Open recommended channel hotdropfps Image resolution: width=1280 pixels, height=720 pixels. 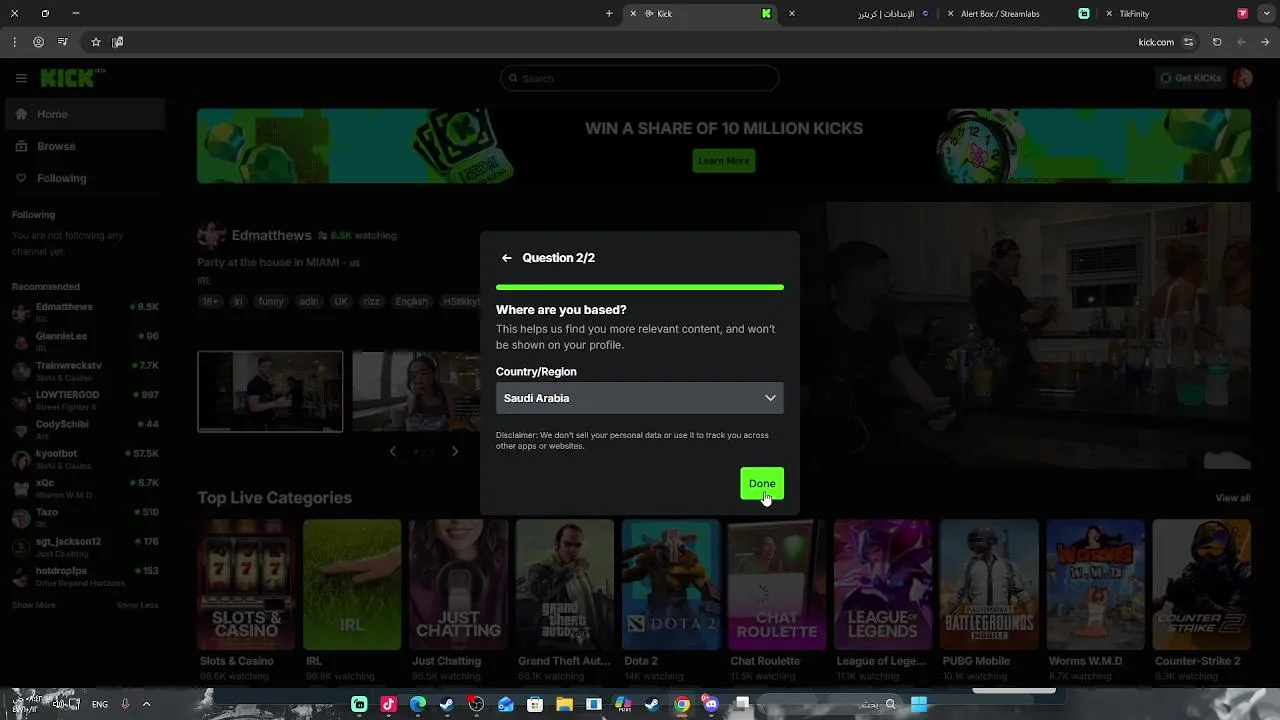tap(84, 575)
